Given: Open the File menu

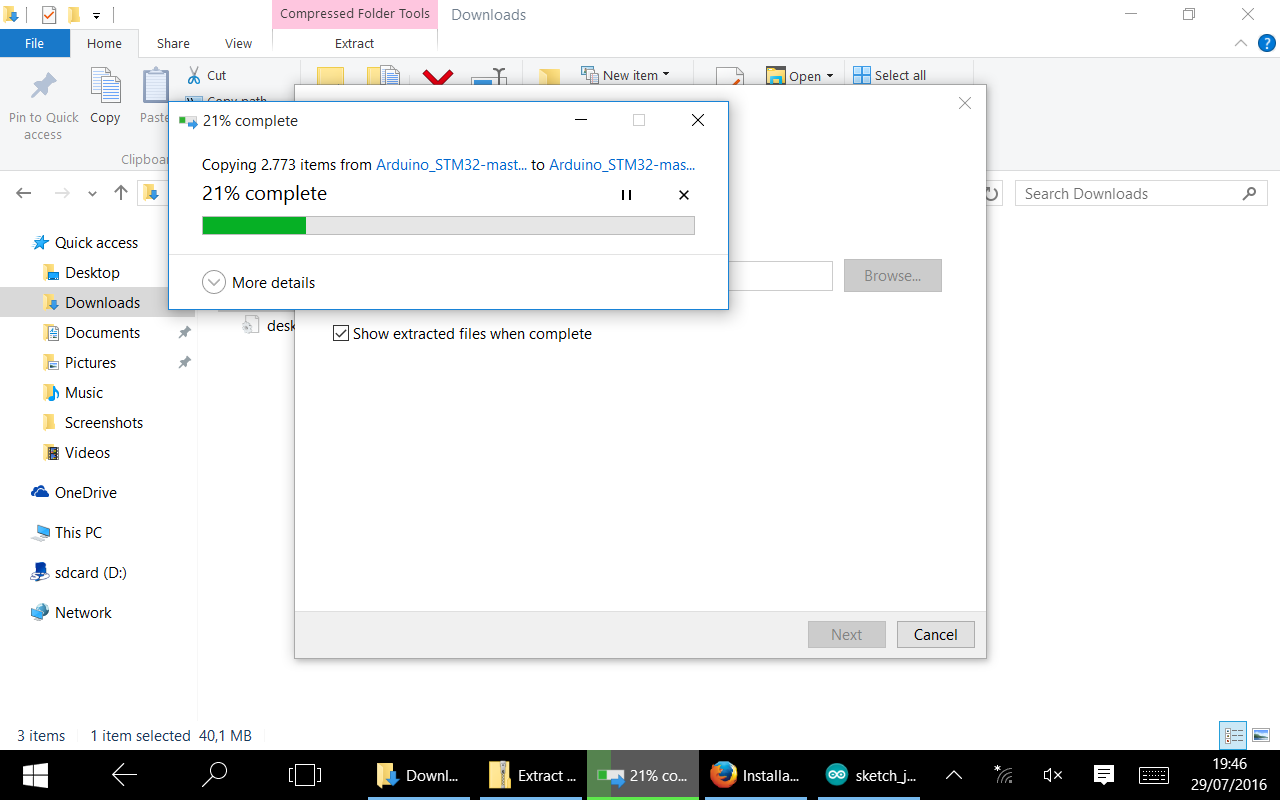Looking at the screenshot, I should click(34, 43).
